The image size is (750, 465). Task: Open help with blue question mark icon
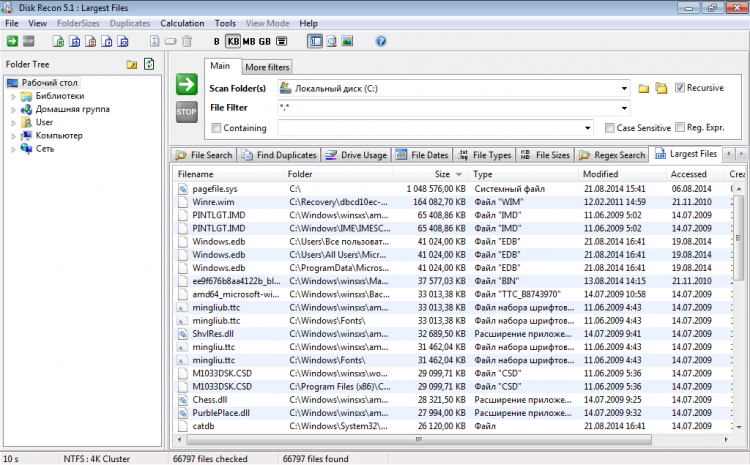tap(381, 41)
